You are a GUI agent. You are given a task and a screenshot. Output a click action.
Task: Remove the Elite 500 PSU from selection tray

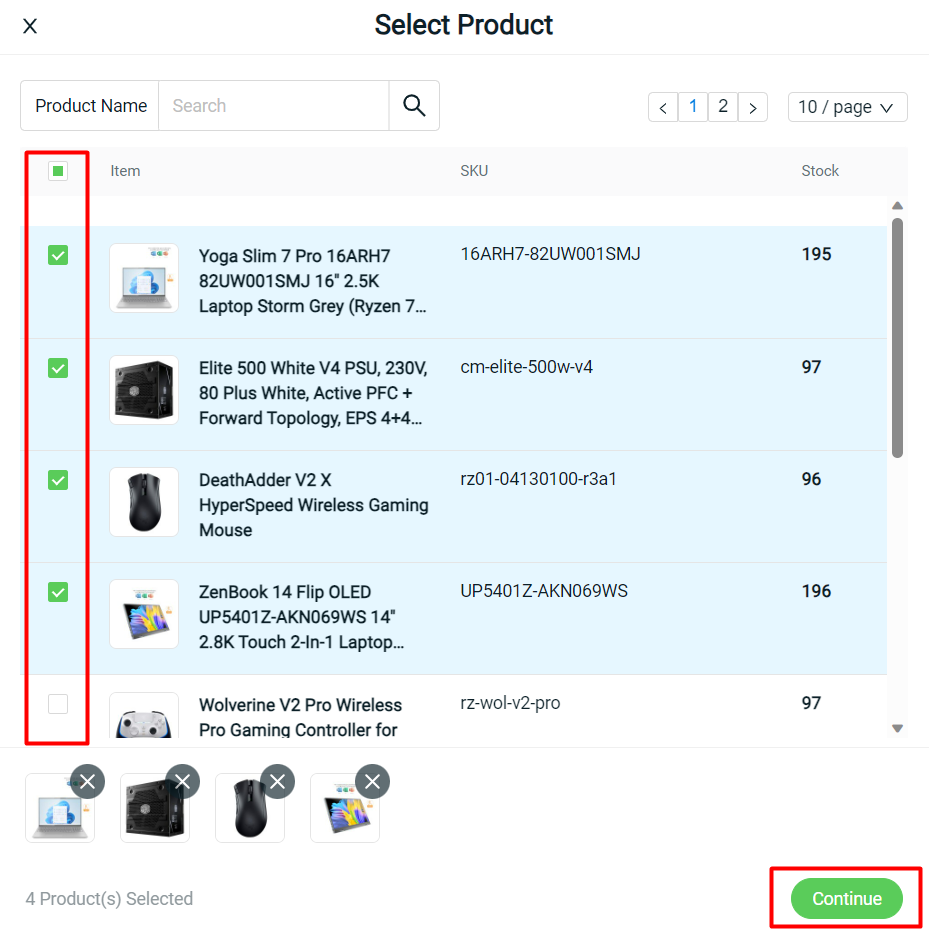(x=182, y=781)
